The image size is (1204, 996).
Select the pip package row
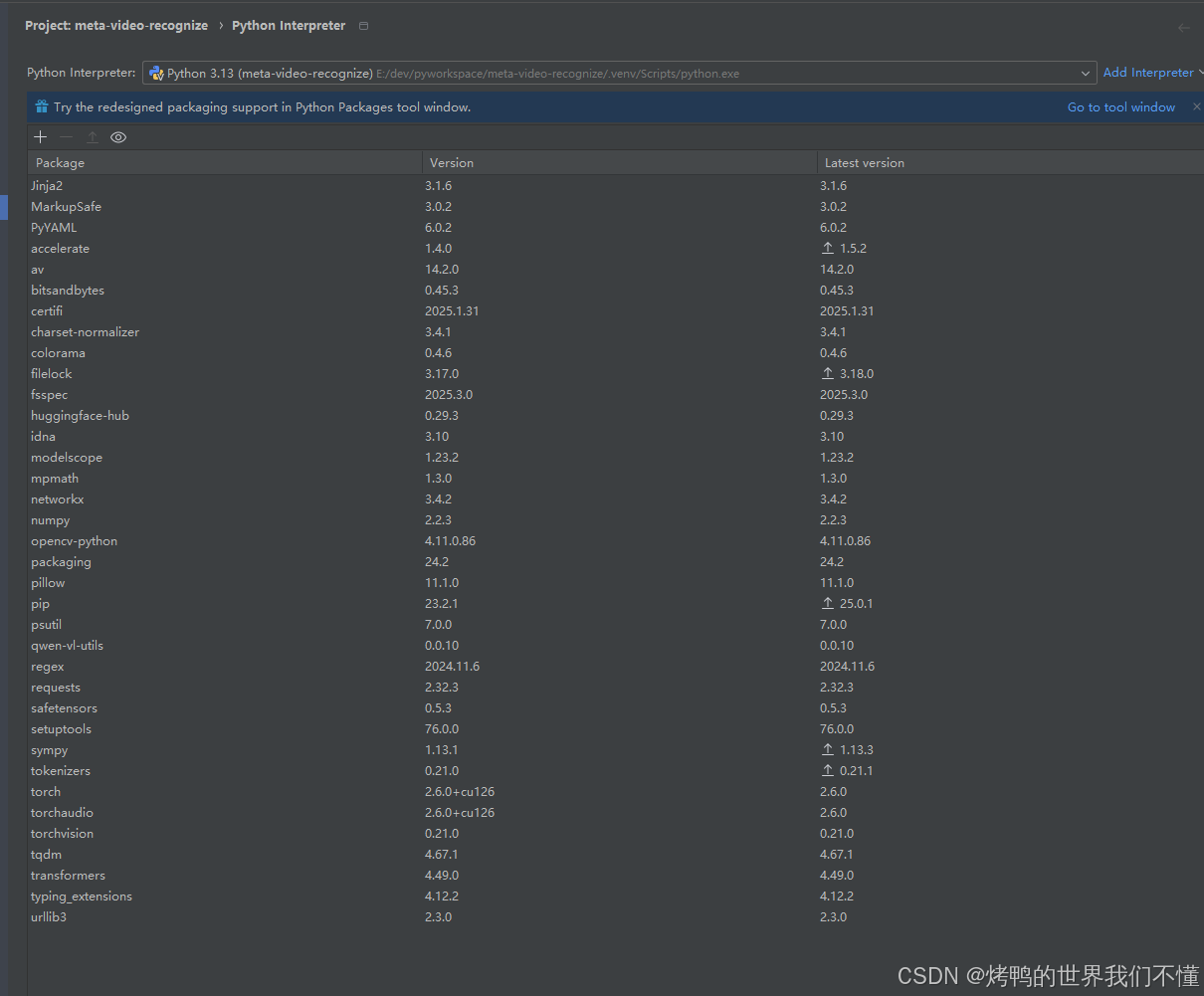tap(616, 604)
